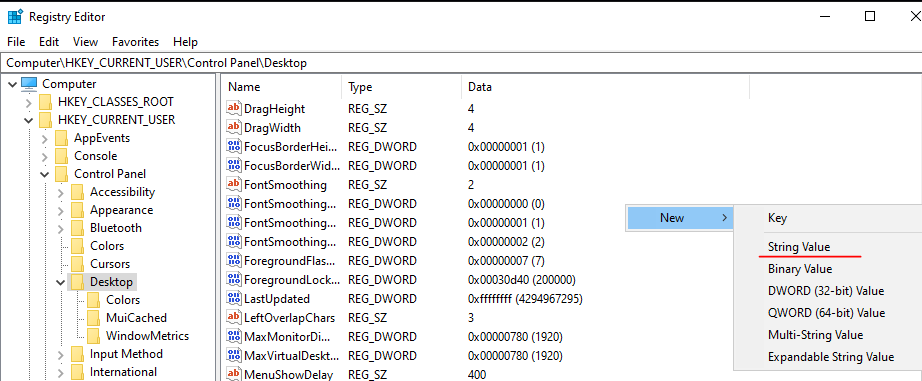Click the HKEY_CURRENT_USER folder icon

[x=46, y=120]
